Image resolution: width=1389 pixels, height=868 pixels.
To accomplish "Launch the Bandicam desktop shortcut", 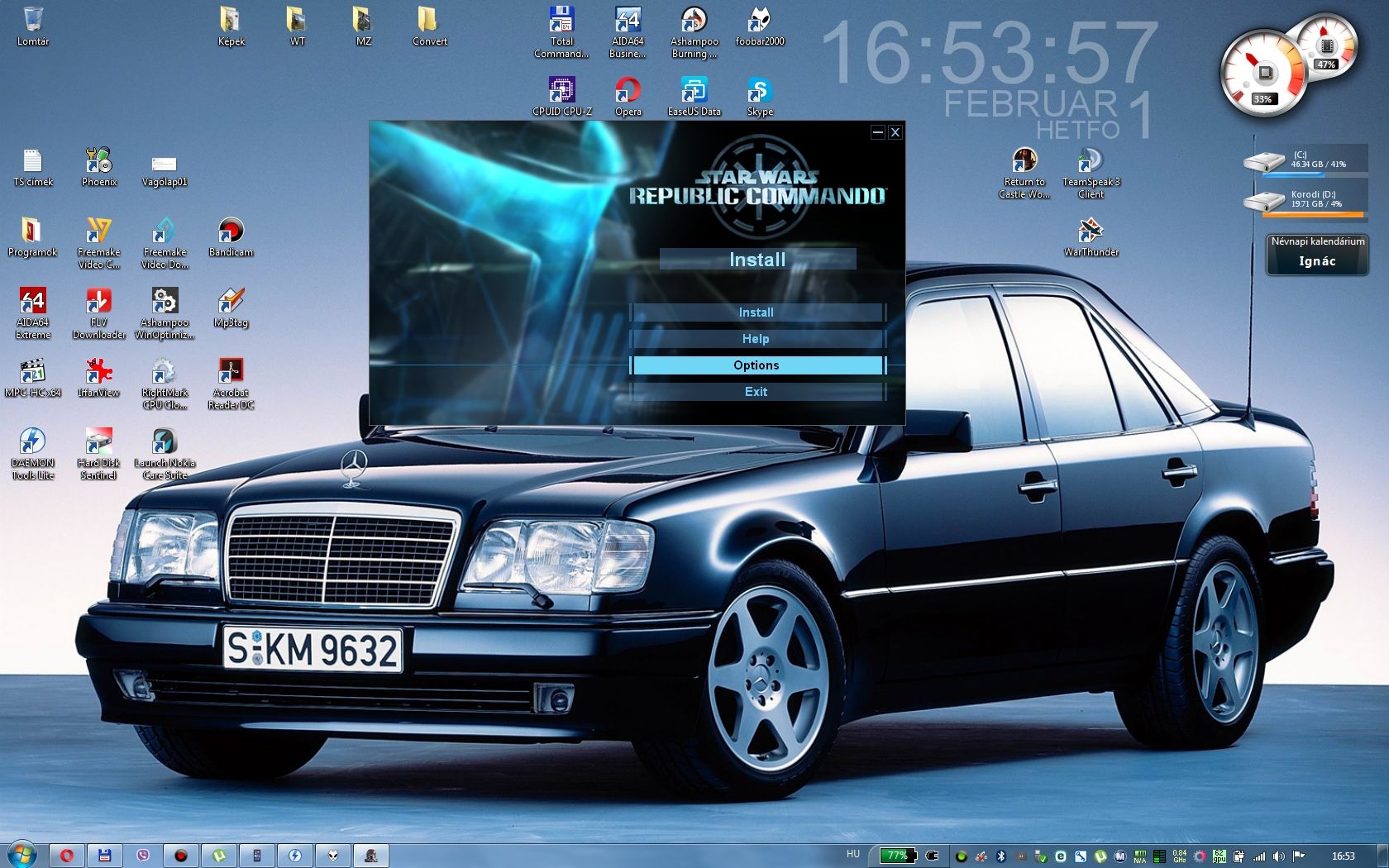I will (x=231, y=237).
